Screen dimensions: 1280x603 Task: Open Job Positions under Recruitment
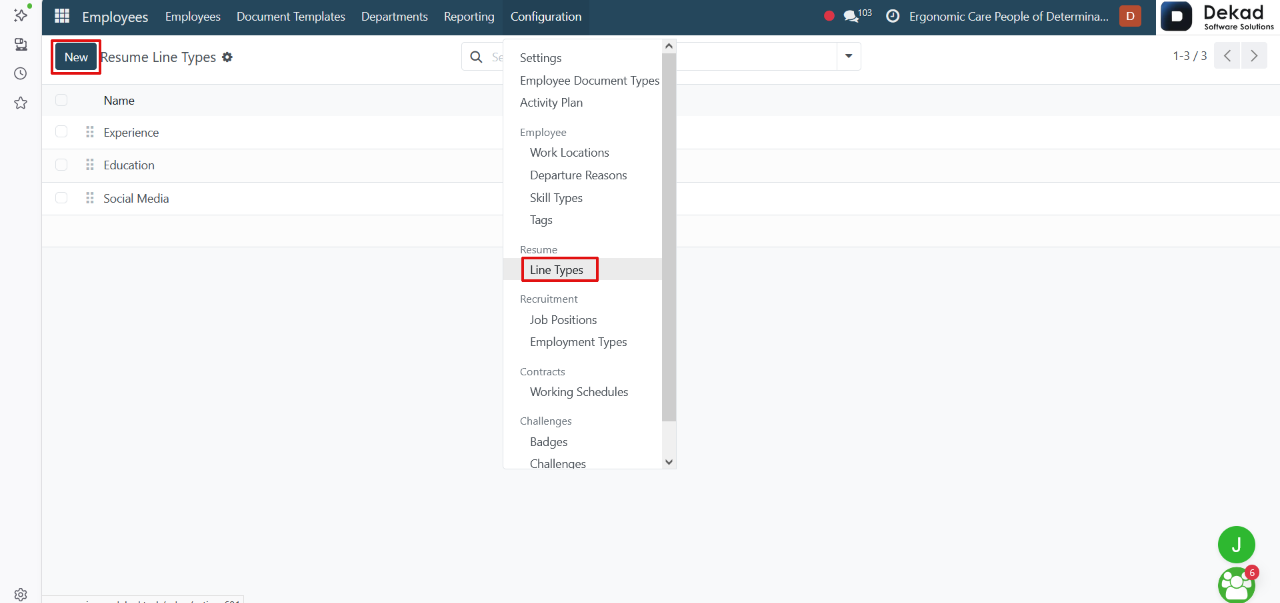563,320
